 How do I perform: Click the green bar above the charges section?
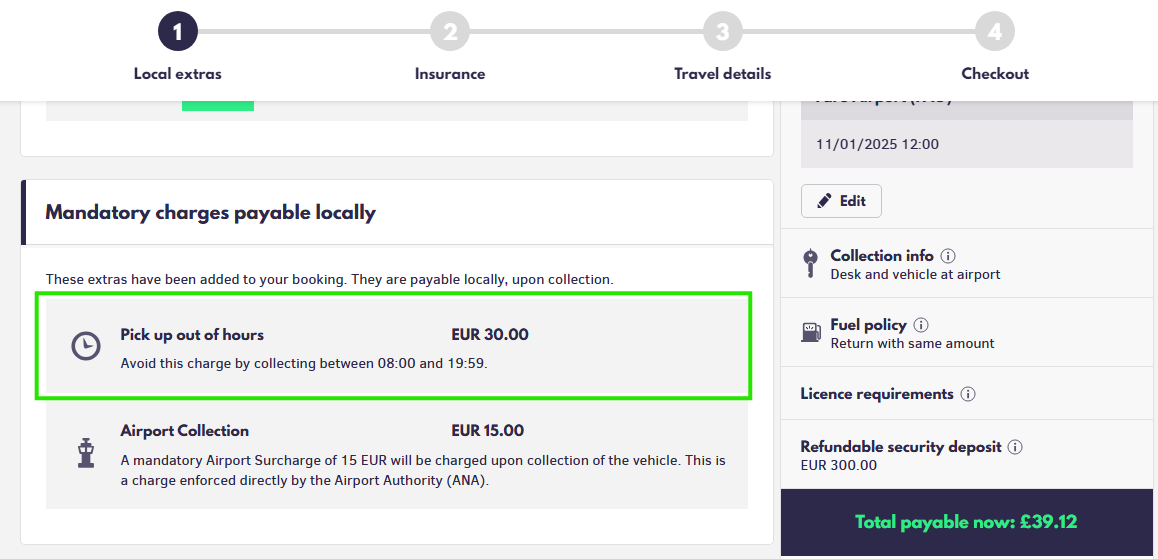pyautogui.click(x=218, y=104)
